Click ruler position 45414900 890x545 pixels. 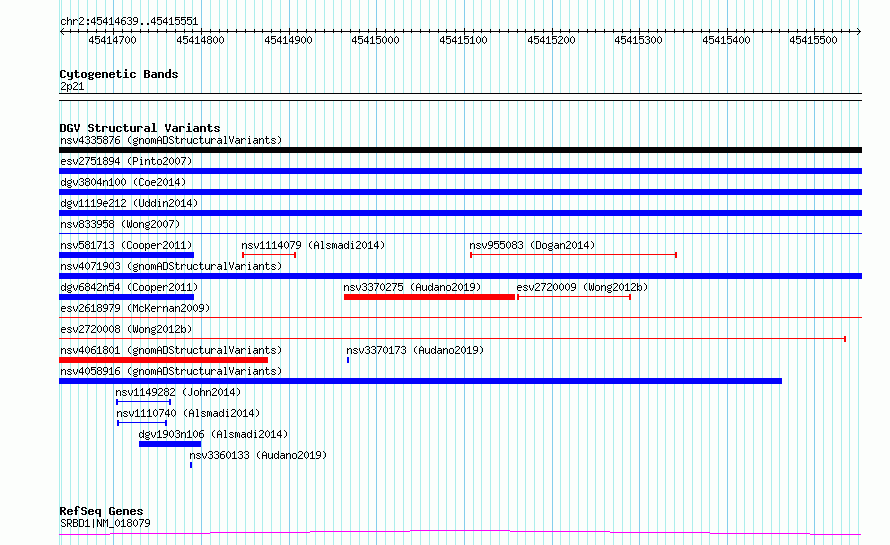pyautogui.click(x=288, y=40)
